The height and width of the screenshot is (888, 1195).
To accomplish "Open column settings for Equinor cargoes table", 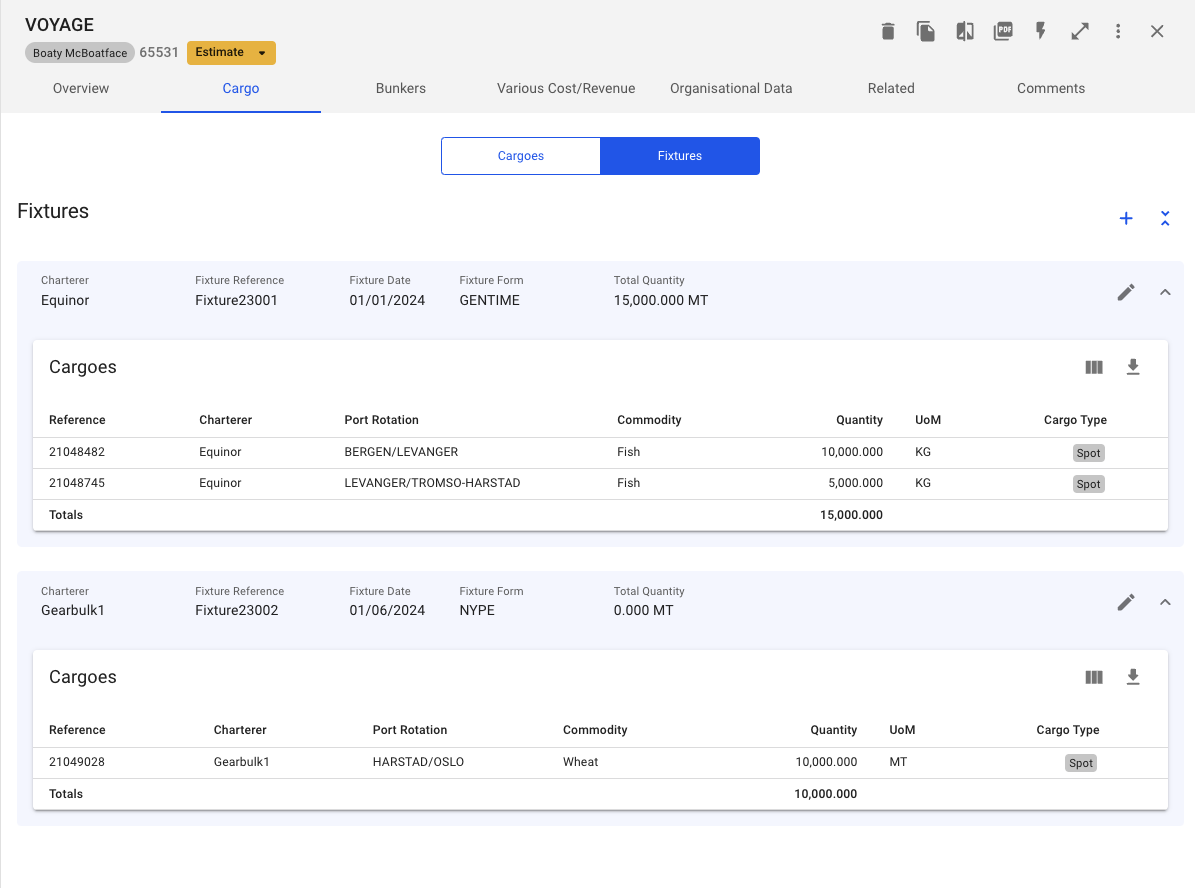I will click(x=1094, y=367).
